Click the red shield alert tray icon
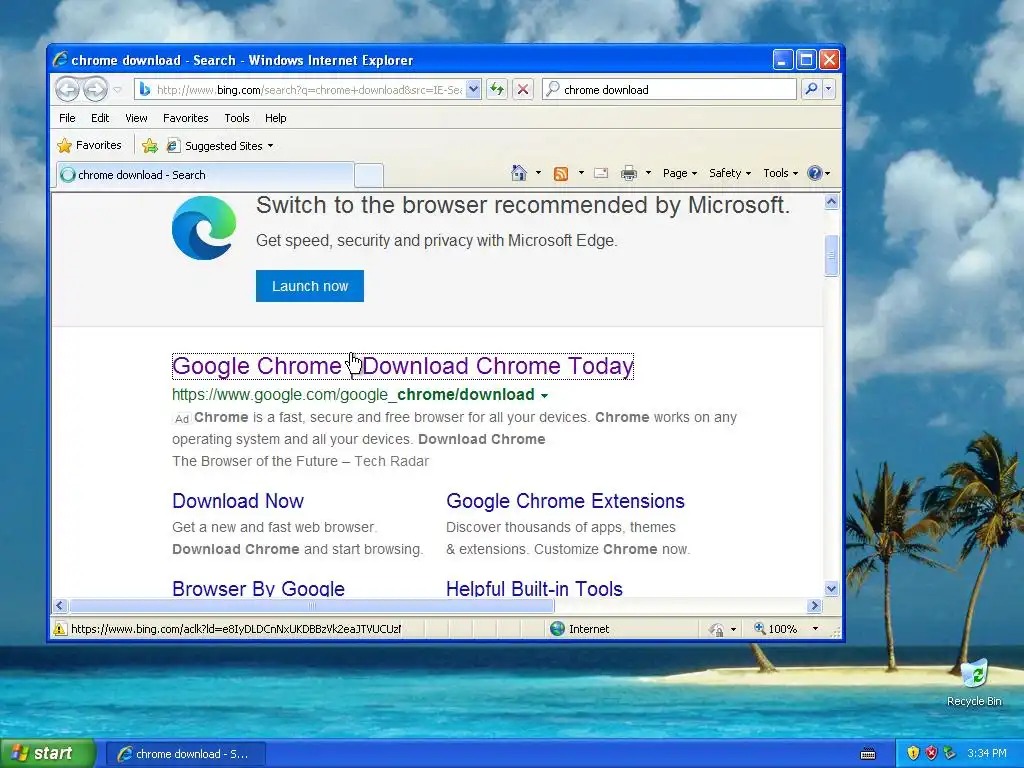 click(x=931, y=753)
